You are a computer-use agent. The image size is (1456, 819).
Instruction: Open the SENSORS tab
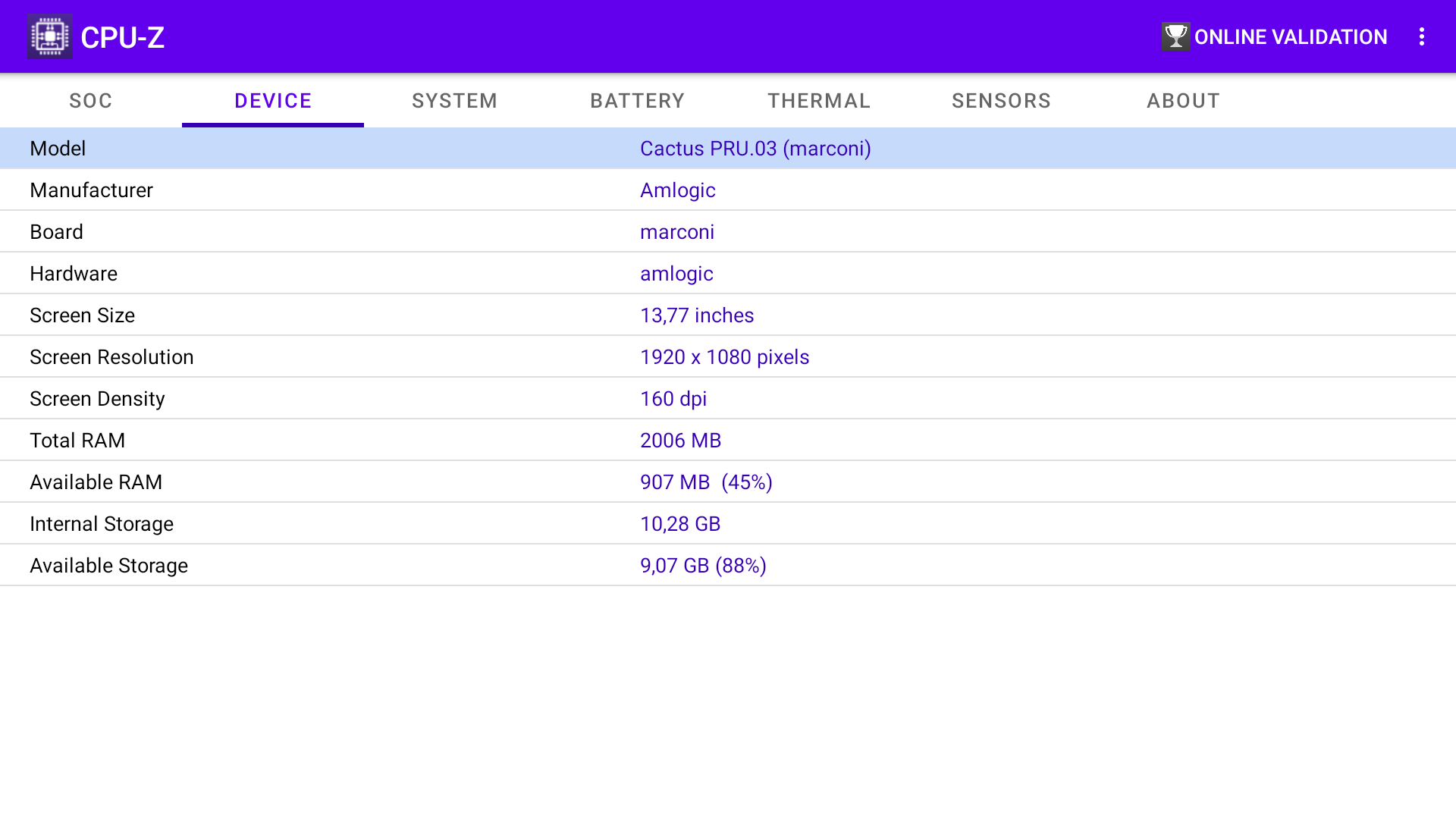[x=1001, y=101]
